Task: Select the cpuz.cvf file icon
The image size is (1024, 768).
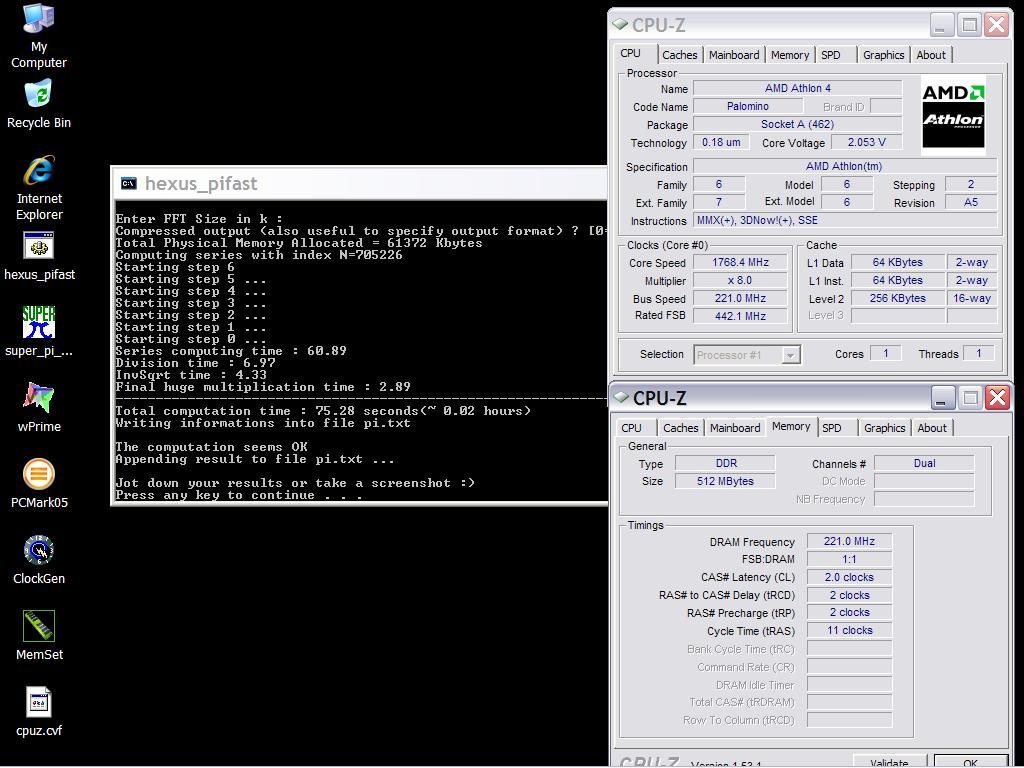Action: (x=39, y=712)
